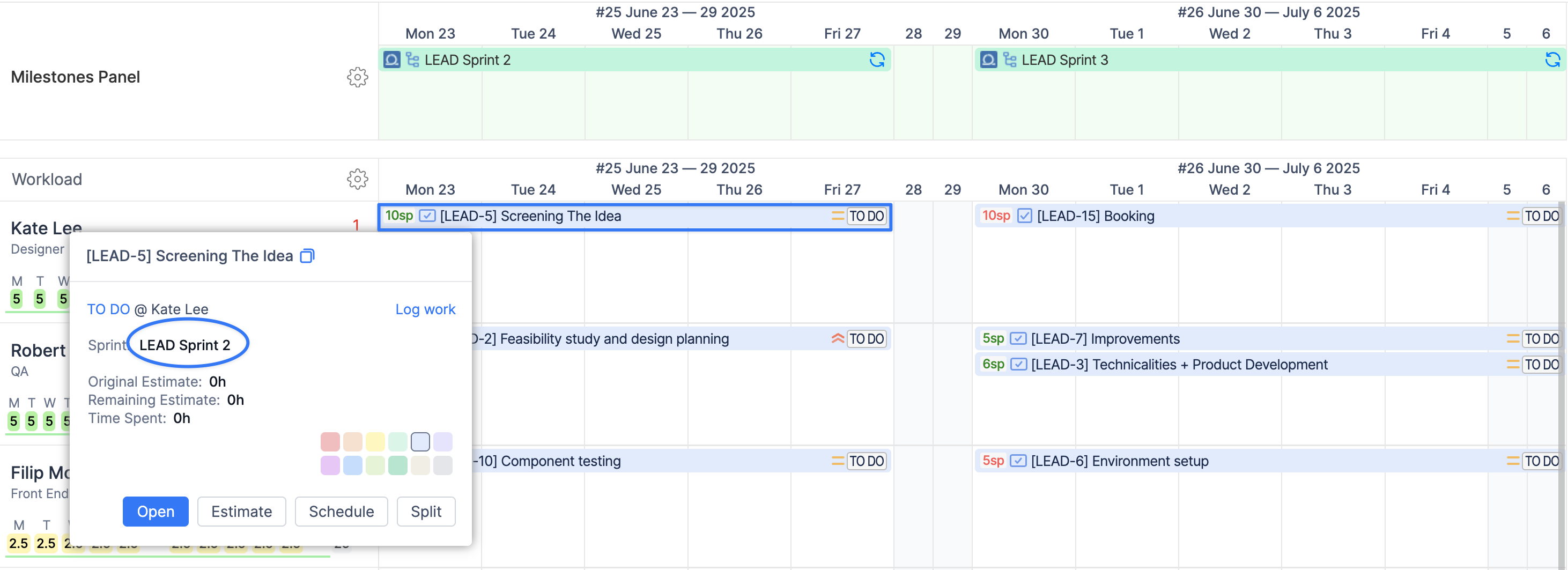Open the LEAD Sprint 2 selector in the popup
The height and width of the screenshot is (570, 1568).
click(x=186, y=344)
